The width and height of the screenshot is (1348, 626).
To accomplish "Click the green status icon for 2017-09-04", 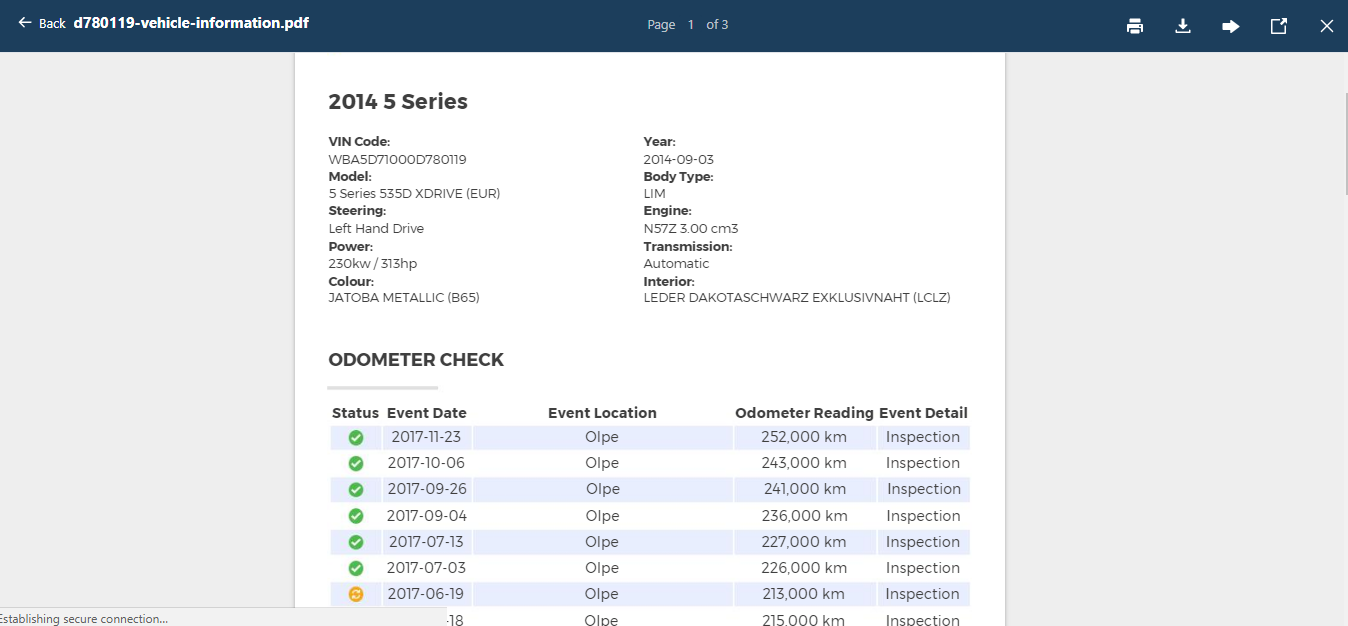I will tap(356, 516).
